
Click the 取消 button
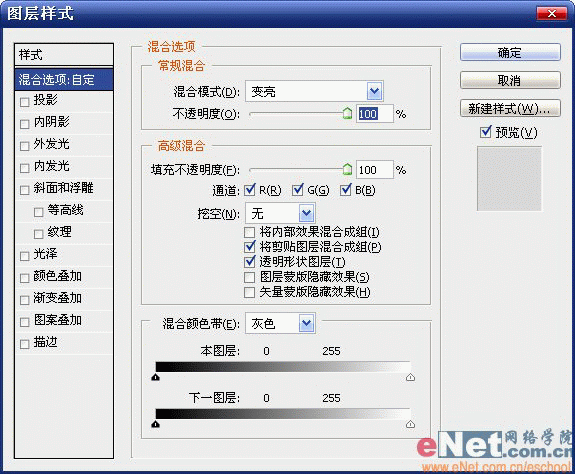(x=510, y=80)
